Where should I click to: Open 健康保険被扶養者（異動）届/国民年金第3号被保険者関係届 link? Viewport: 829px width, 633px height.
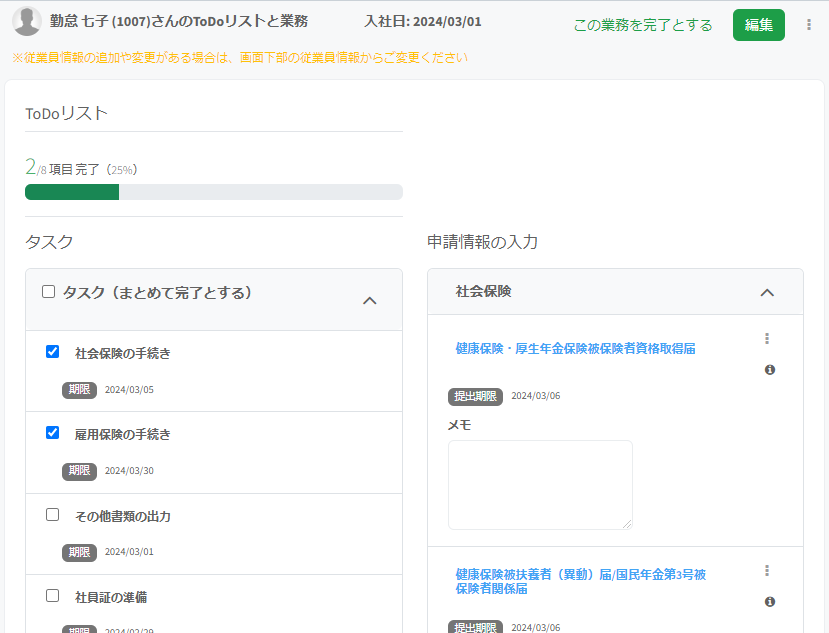click(x=581, y=582)
